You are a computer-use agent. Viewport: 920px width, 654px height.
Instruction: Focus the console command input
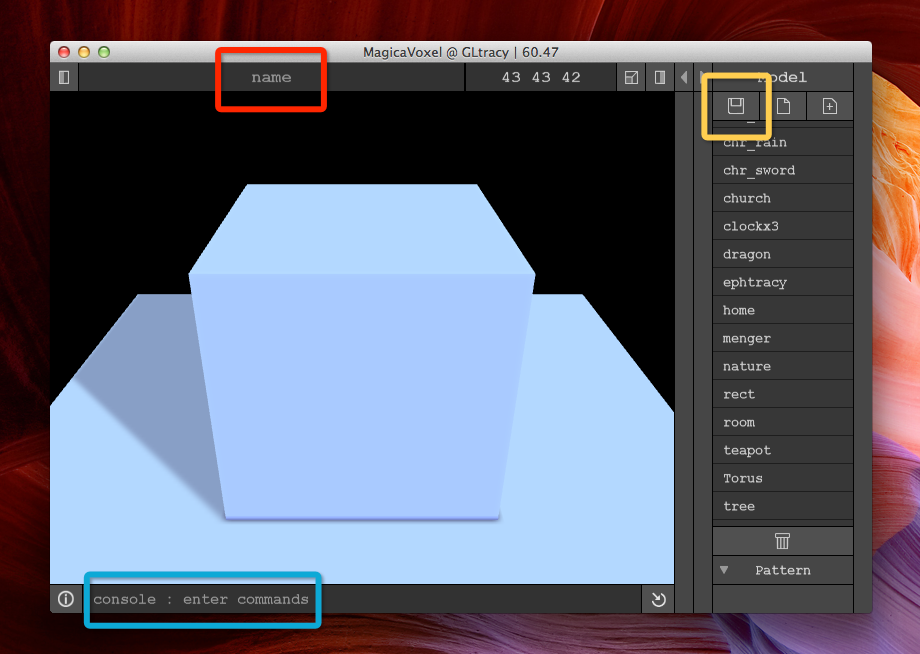point(360,599)
